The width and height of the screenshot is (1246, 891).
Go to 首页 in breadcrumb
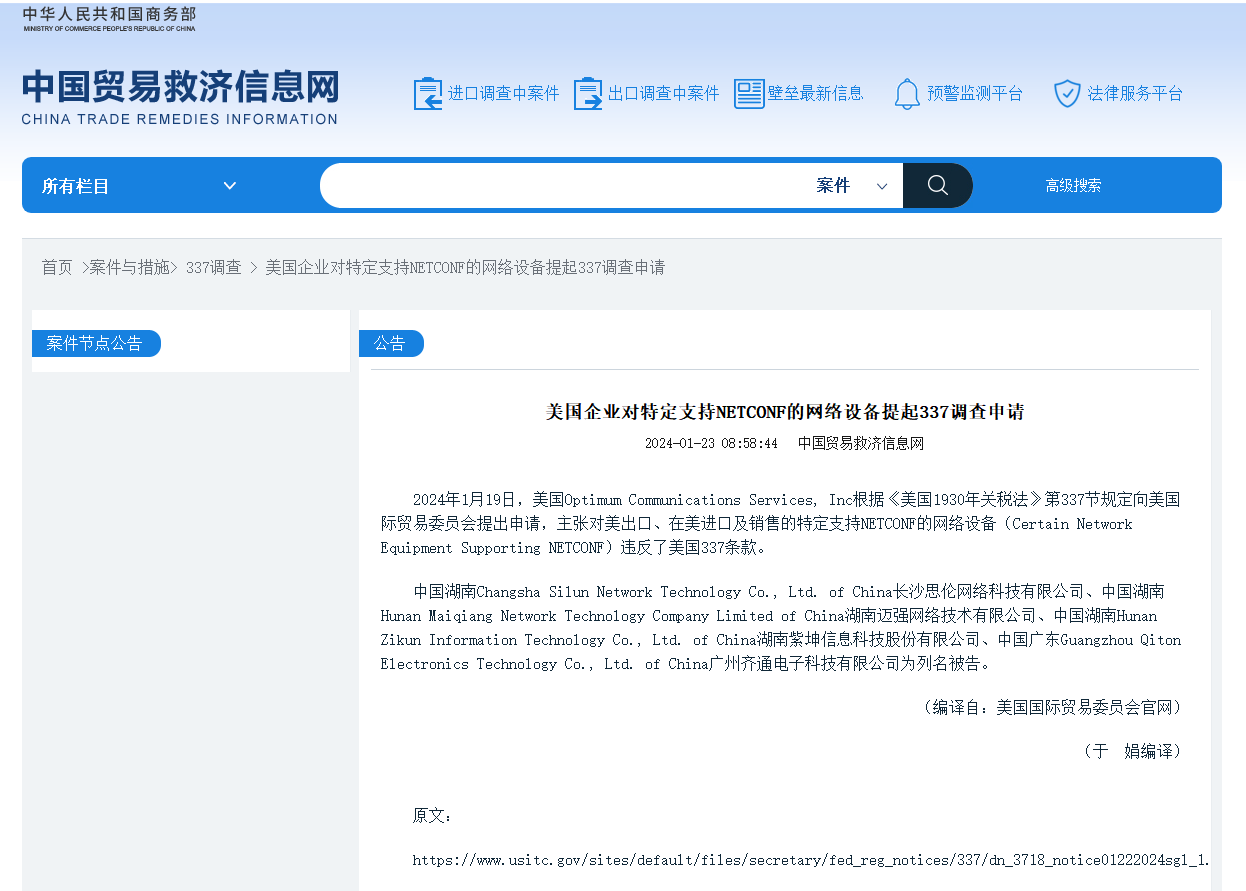coord(57,267)
